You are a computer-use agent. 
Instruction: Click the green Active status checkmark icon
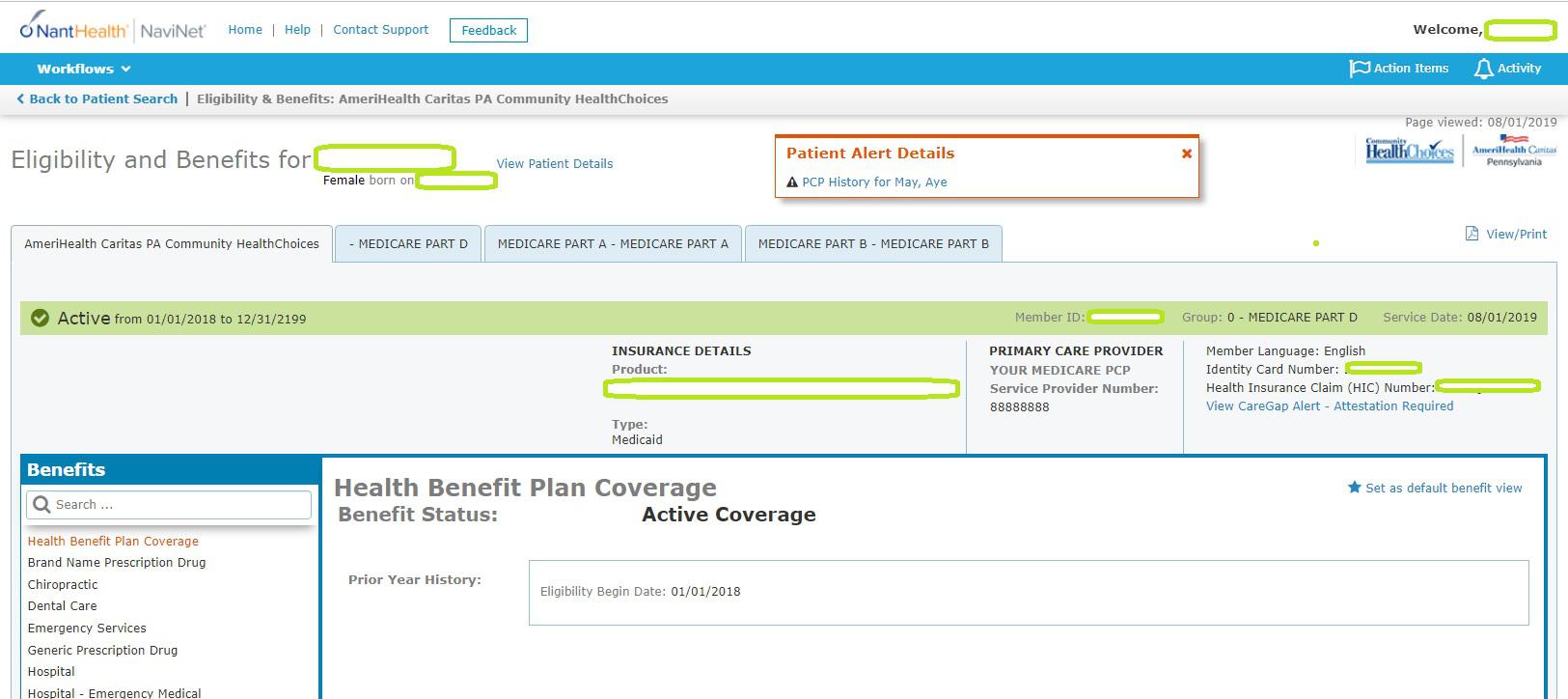tap(40, 318)
